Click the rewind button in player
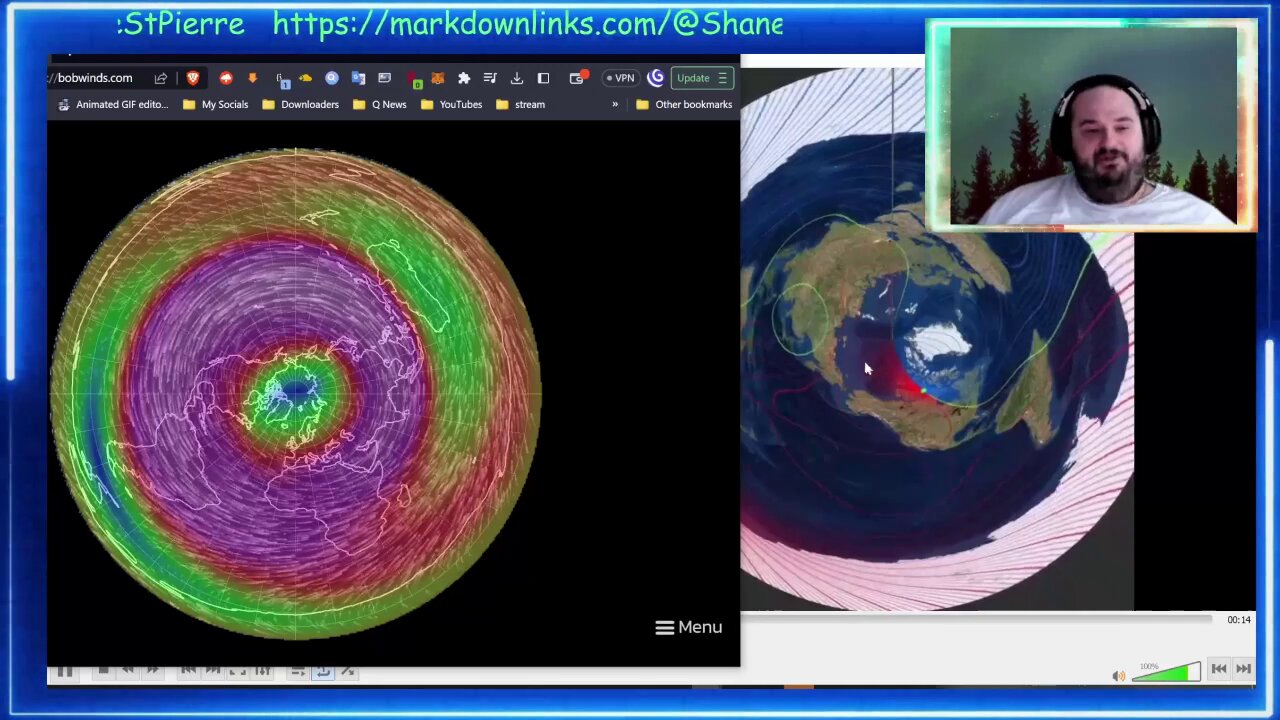The width and height of the screenshot is (1280, 720). click(x=128, y=671)
